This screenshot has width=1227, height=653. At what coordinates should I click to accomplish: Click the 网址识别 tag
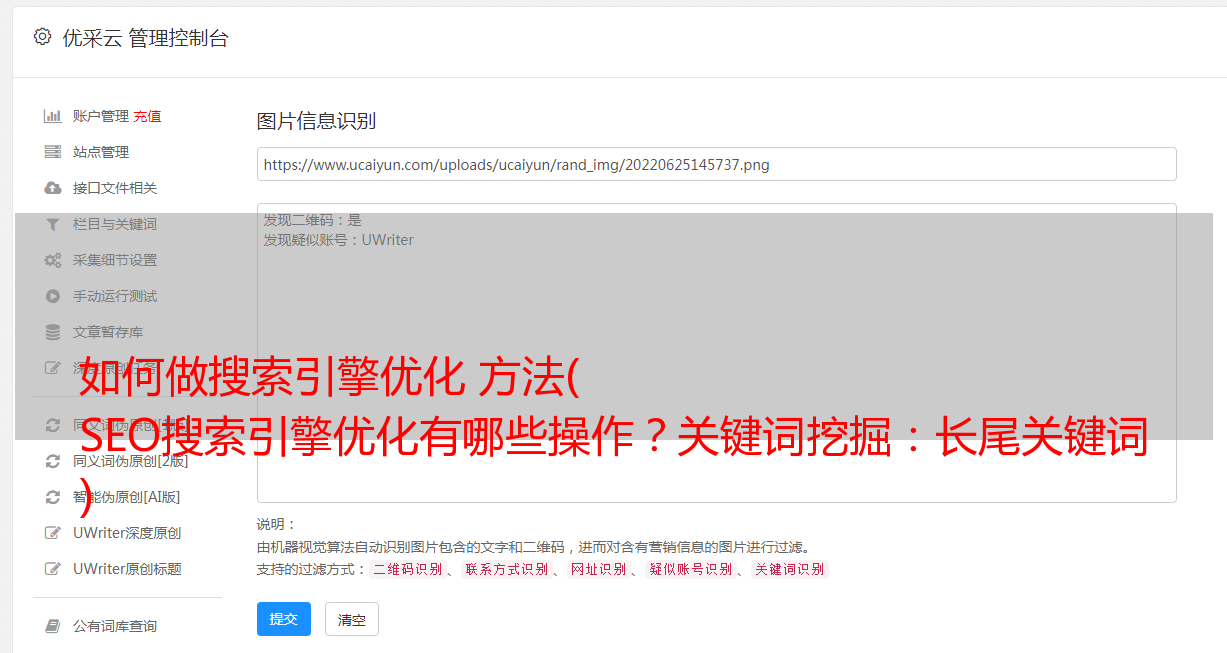(x=598, y=569)
